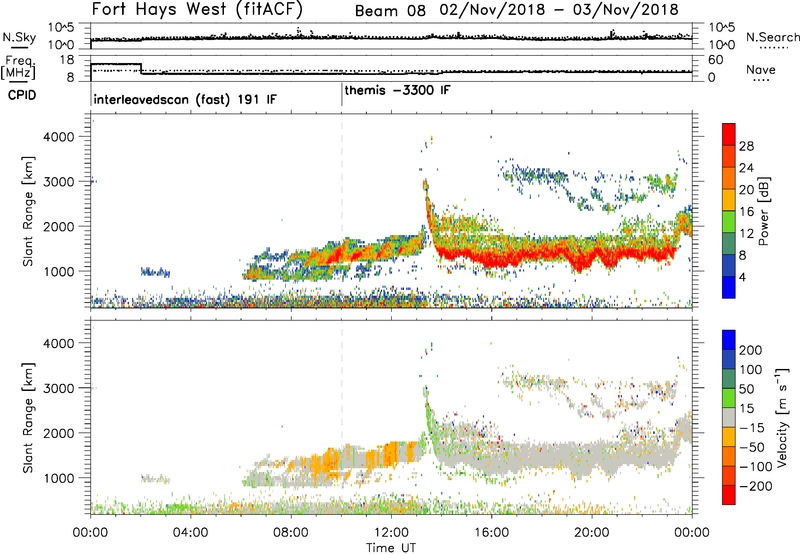Click the '-200' value on Velocity colorbar
800x554 pixels.
click(754, 486)
